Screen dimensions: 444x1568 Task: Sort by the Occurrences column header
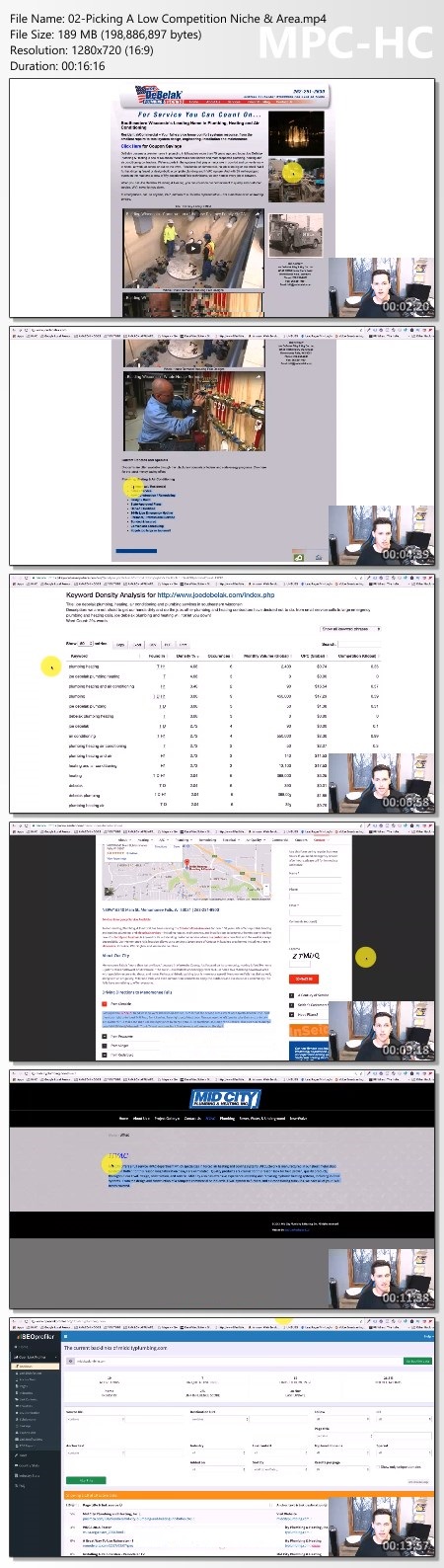(219, 656)
